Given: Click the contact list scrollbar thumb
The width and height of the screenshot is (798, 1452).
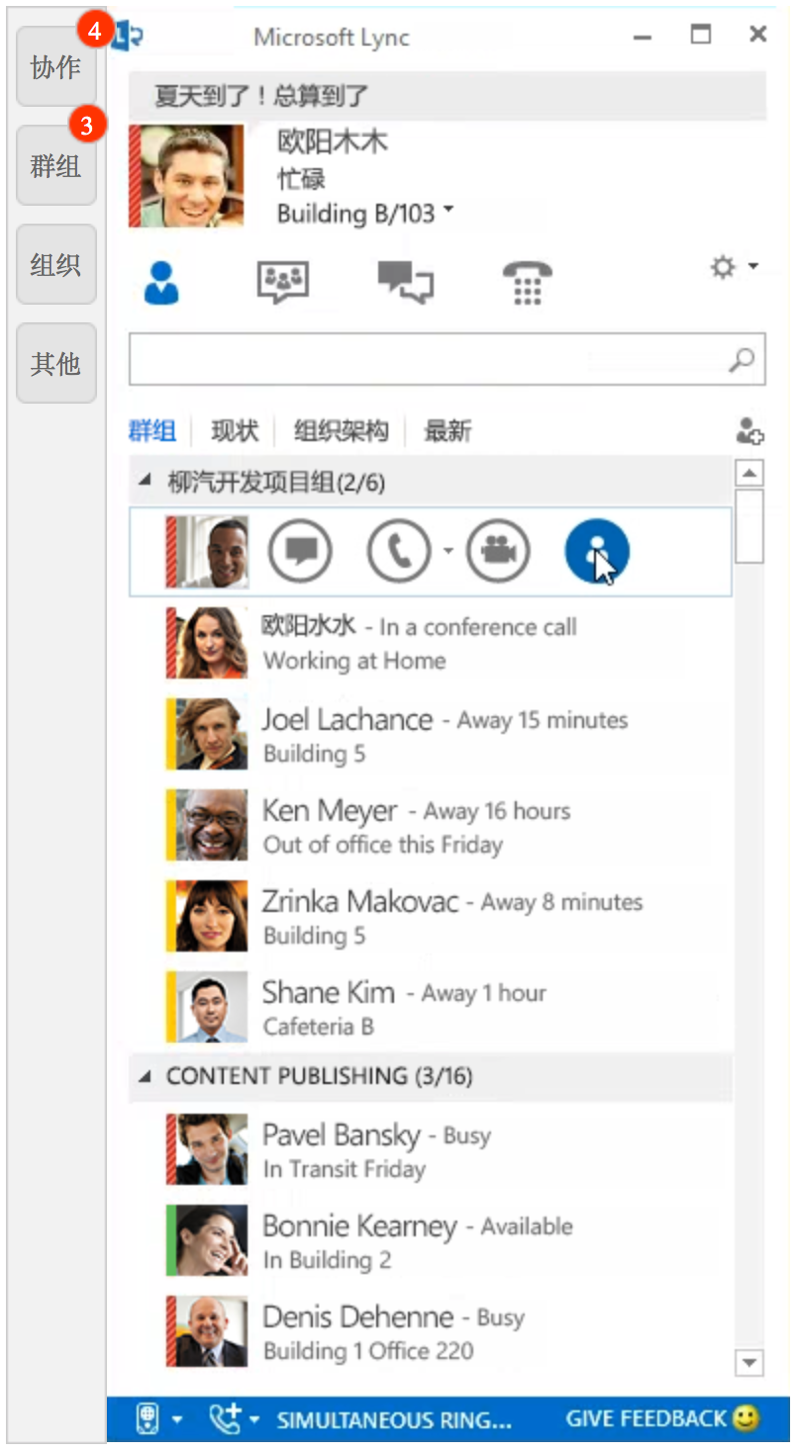Looking at the screenshot, I should point(749,526).
